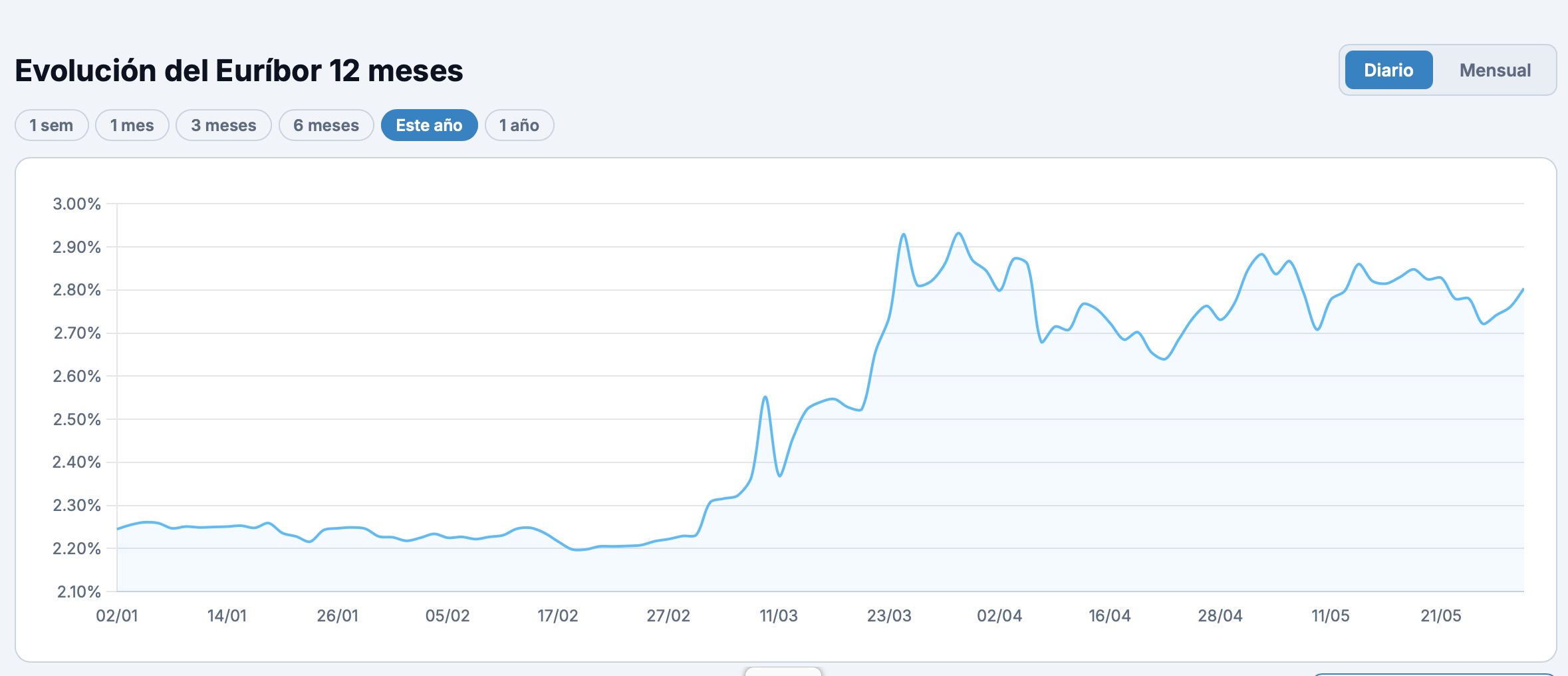Screen dimensions: 1568x676
Task: Select the Este año range pill
Action: [429, 125]
